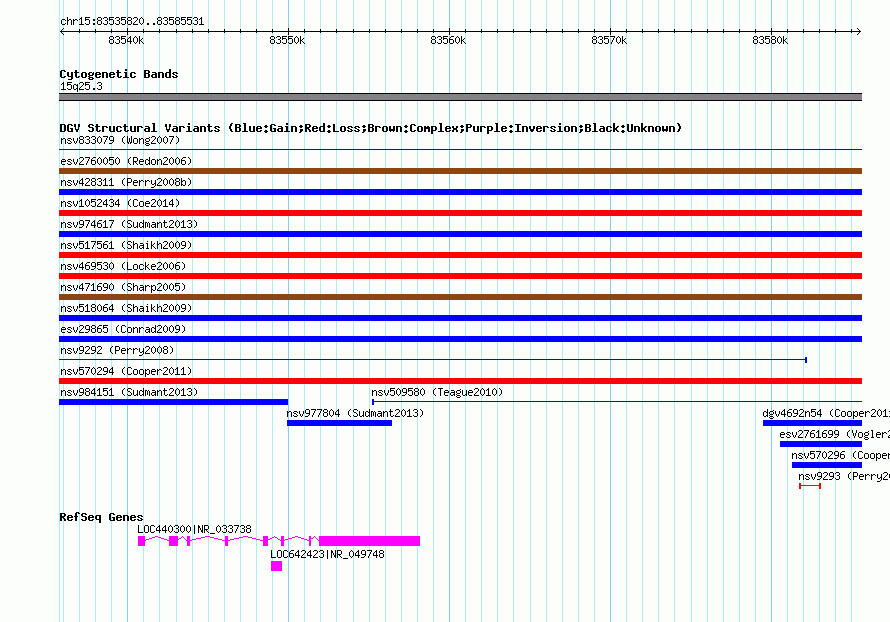
Task: Click the chr15:83535820..83585531 coordinates text
Action: (x=132, y=22)
